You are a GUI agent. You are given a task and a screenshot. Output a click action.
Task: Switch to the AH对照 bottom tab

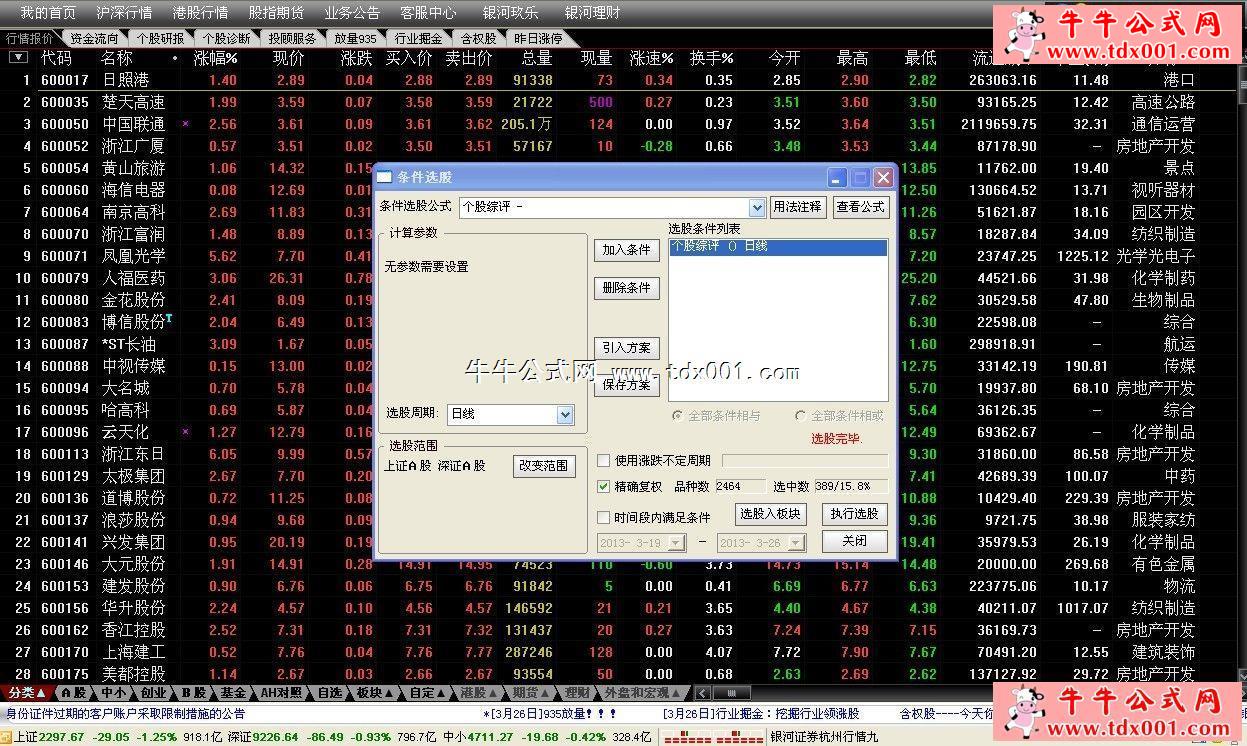coord(281,692)
